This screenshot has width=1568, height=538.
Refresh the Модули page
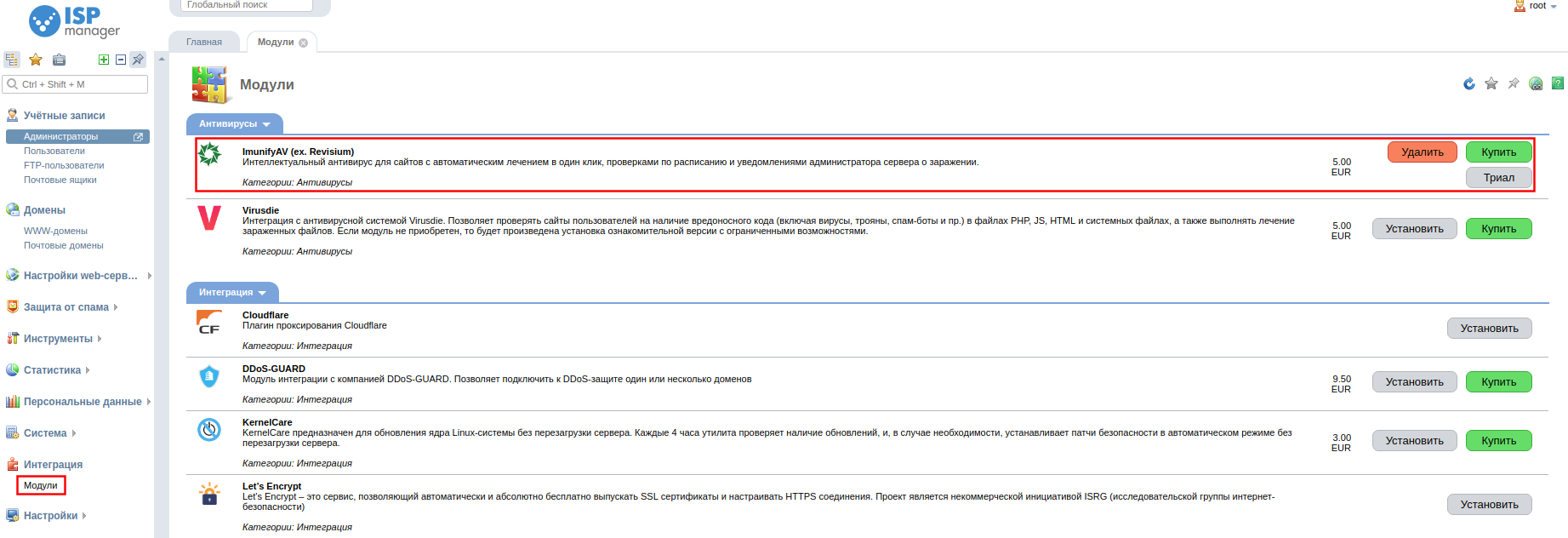point(1469,83)
